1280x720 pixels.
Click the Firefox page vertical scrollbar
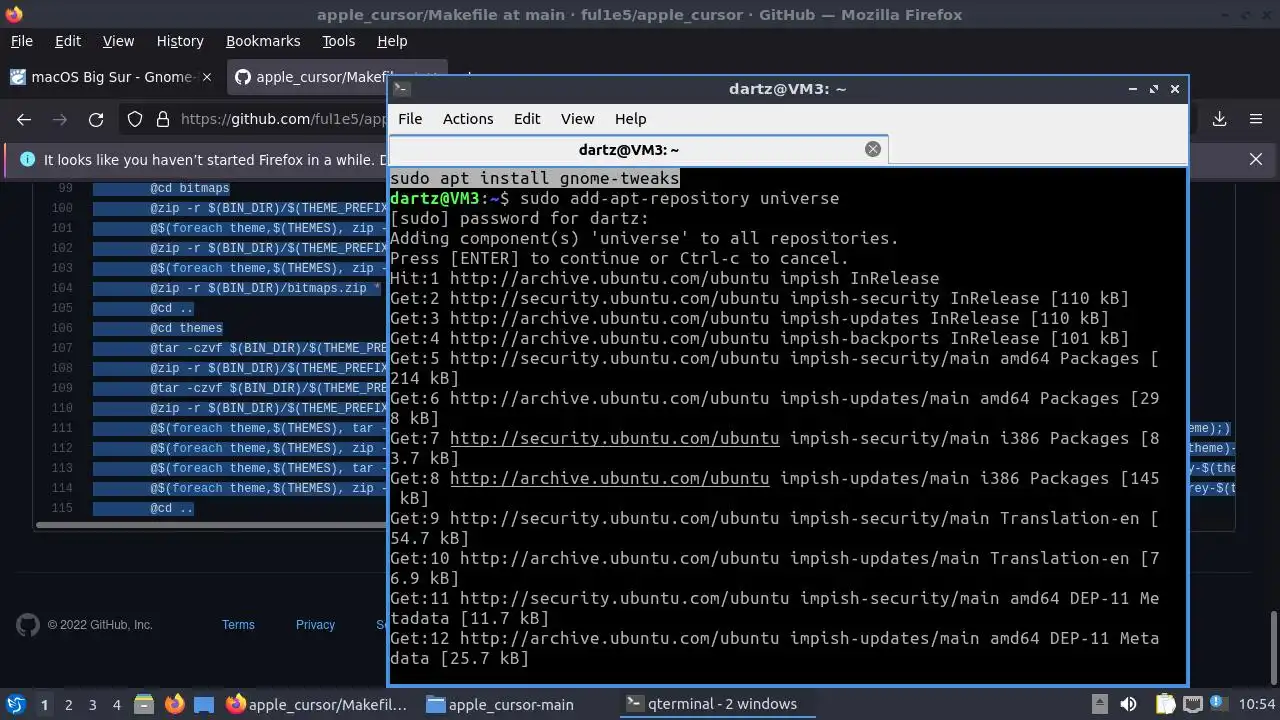(x=1273, y=646)
